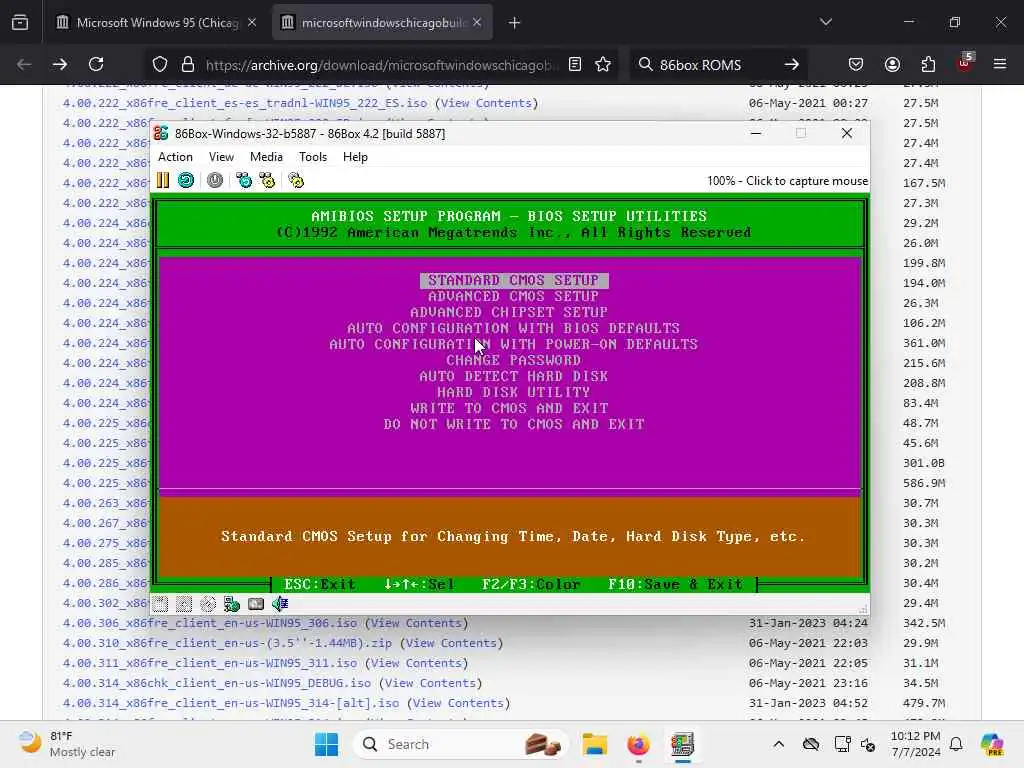Click tracking protection shield icon
Viewport: 1024px width, 768px height.
pos(160,65)
